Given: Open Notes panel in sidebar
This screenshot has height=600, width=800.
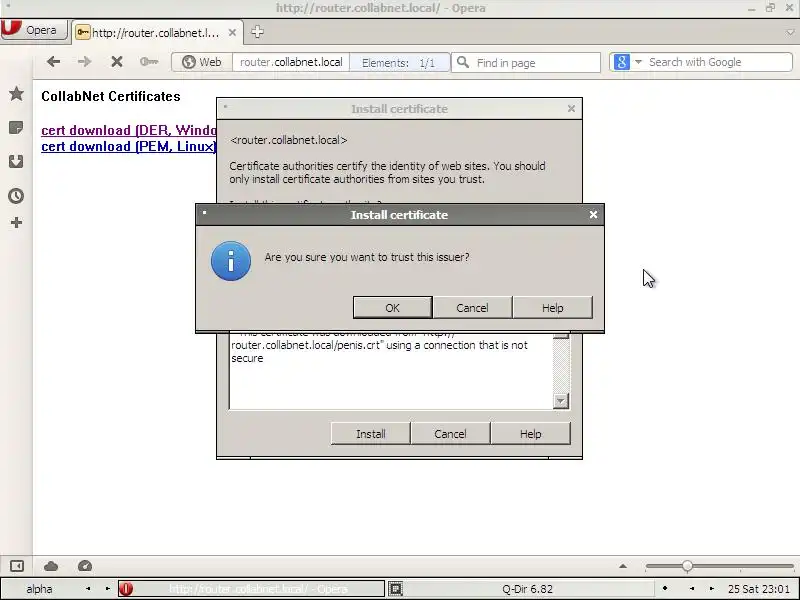Looking at the screenshot, I should [16, 128].
